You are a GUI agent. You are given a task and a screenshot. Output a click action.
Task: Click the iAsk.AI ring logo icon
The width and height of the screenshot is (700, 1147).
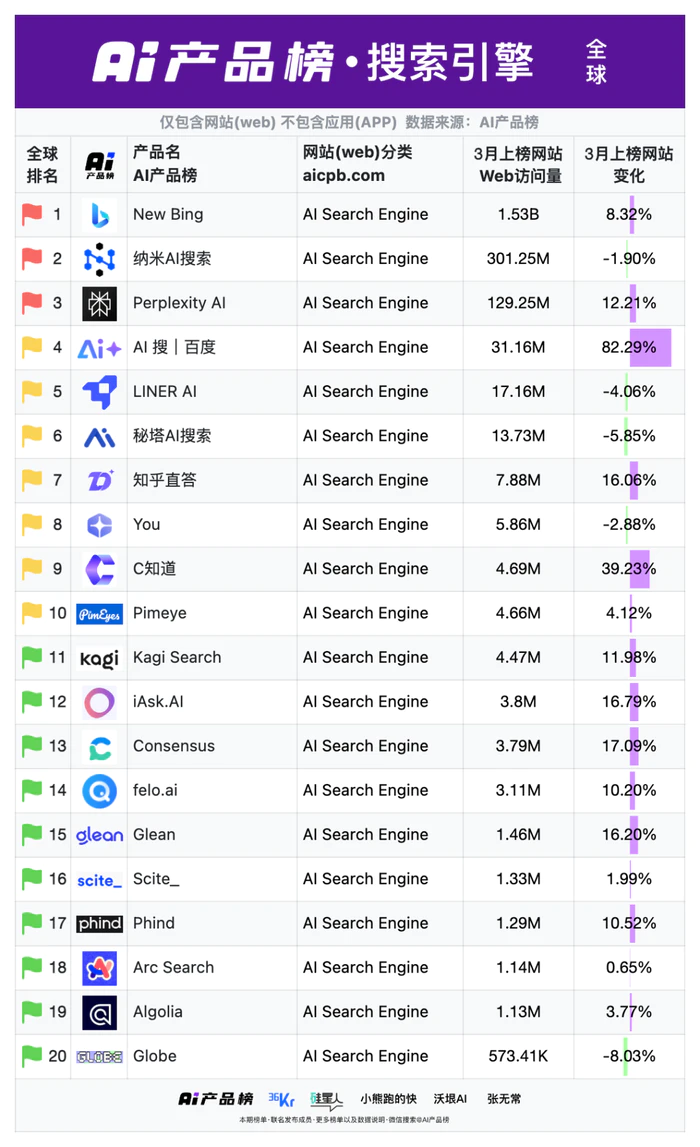pyautogui.click(x=99, y=702)
